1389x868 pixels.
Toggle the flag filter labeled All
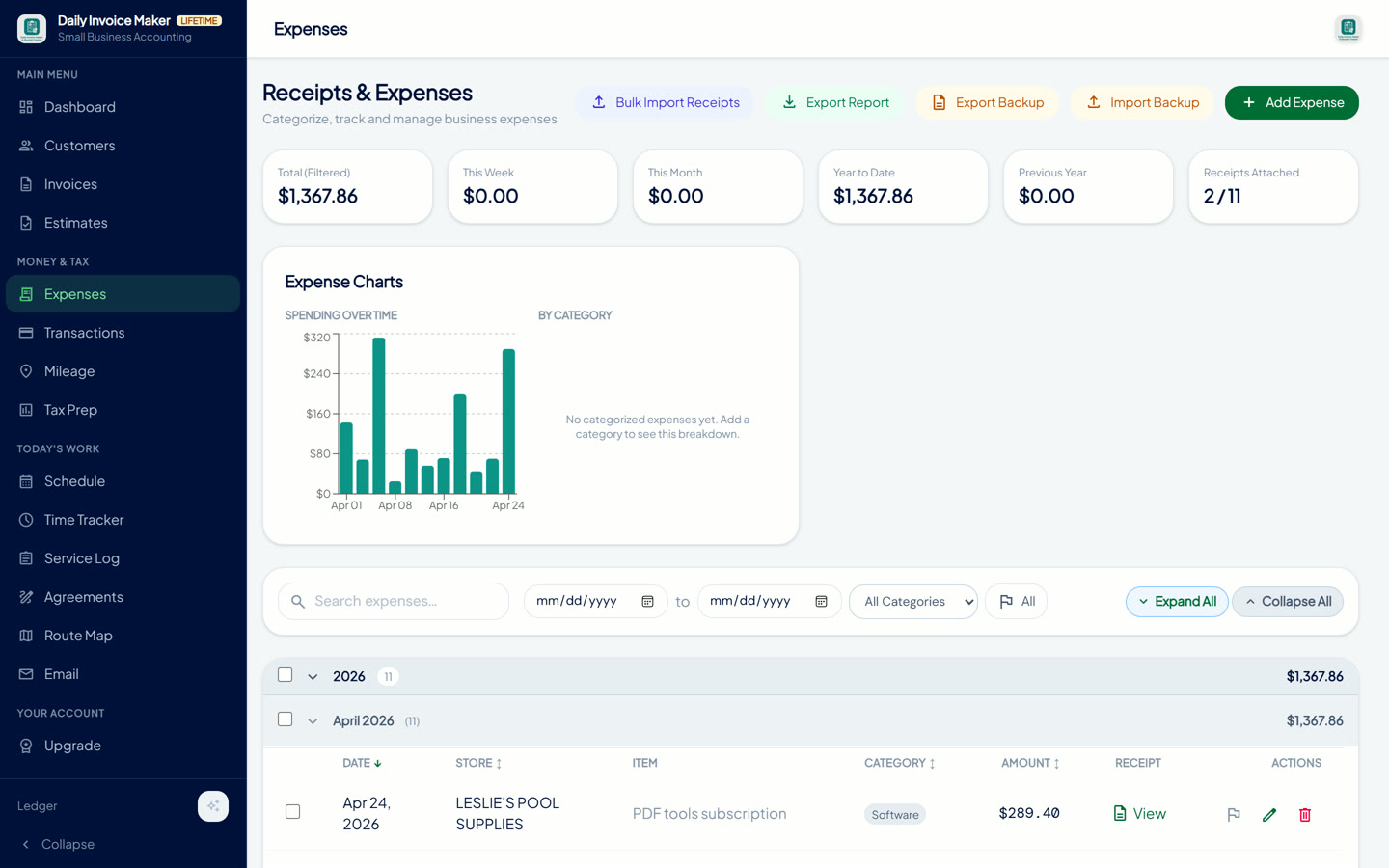point(1017,601)
